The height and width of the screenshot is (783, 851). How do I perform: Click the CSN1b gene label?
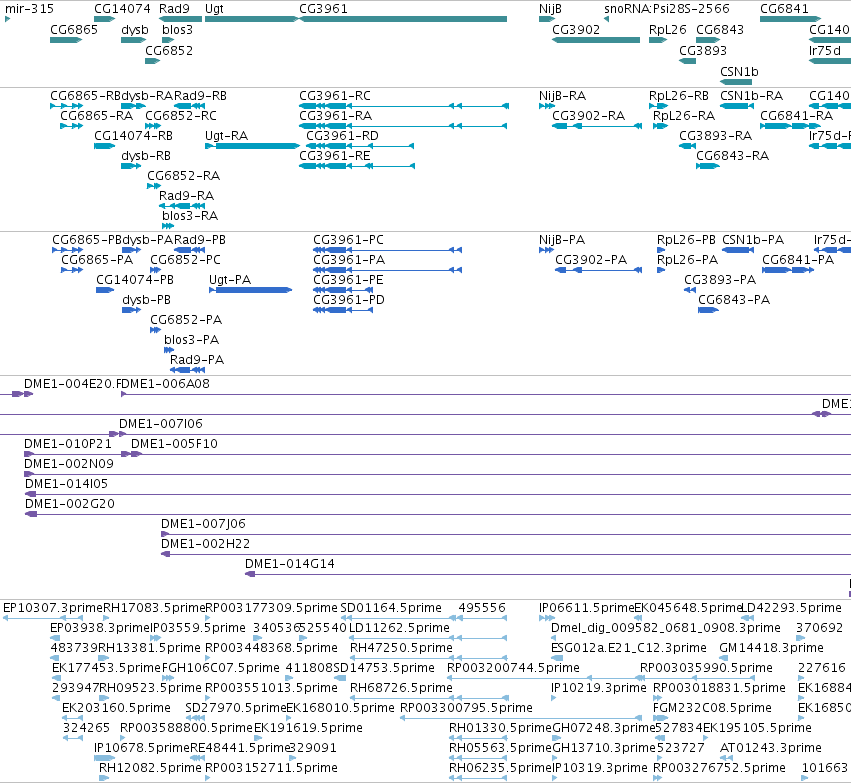click(x=739, y=72)
